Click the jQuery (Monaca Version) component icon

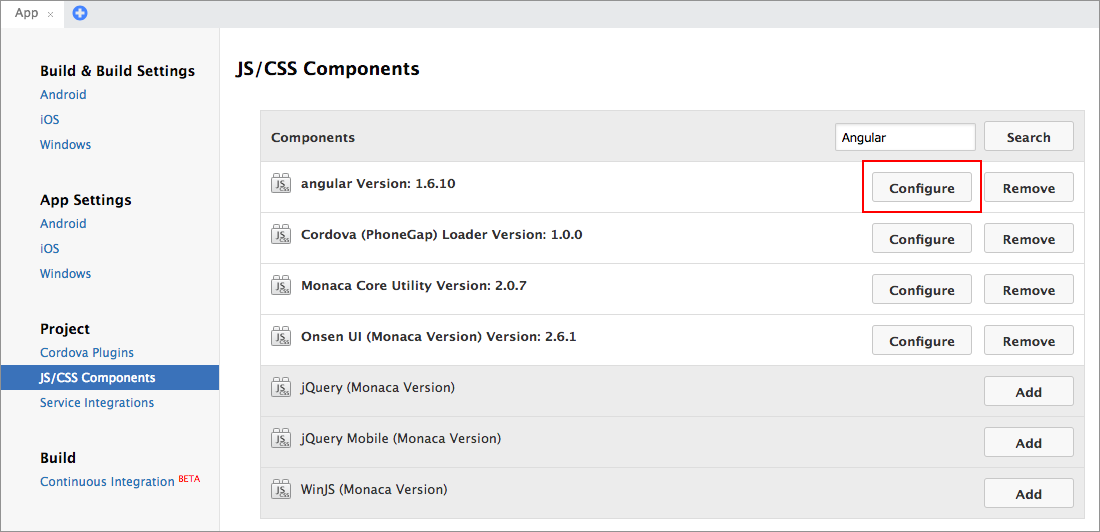coord(280,387)
